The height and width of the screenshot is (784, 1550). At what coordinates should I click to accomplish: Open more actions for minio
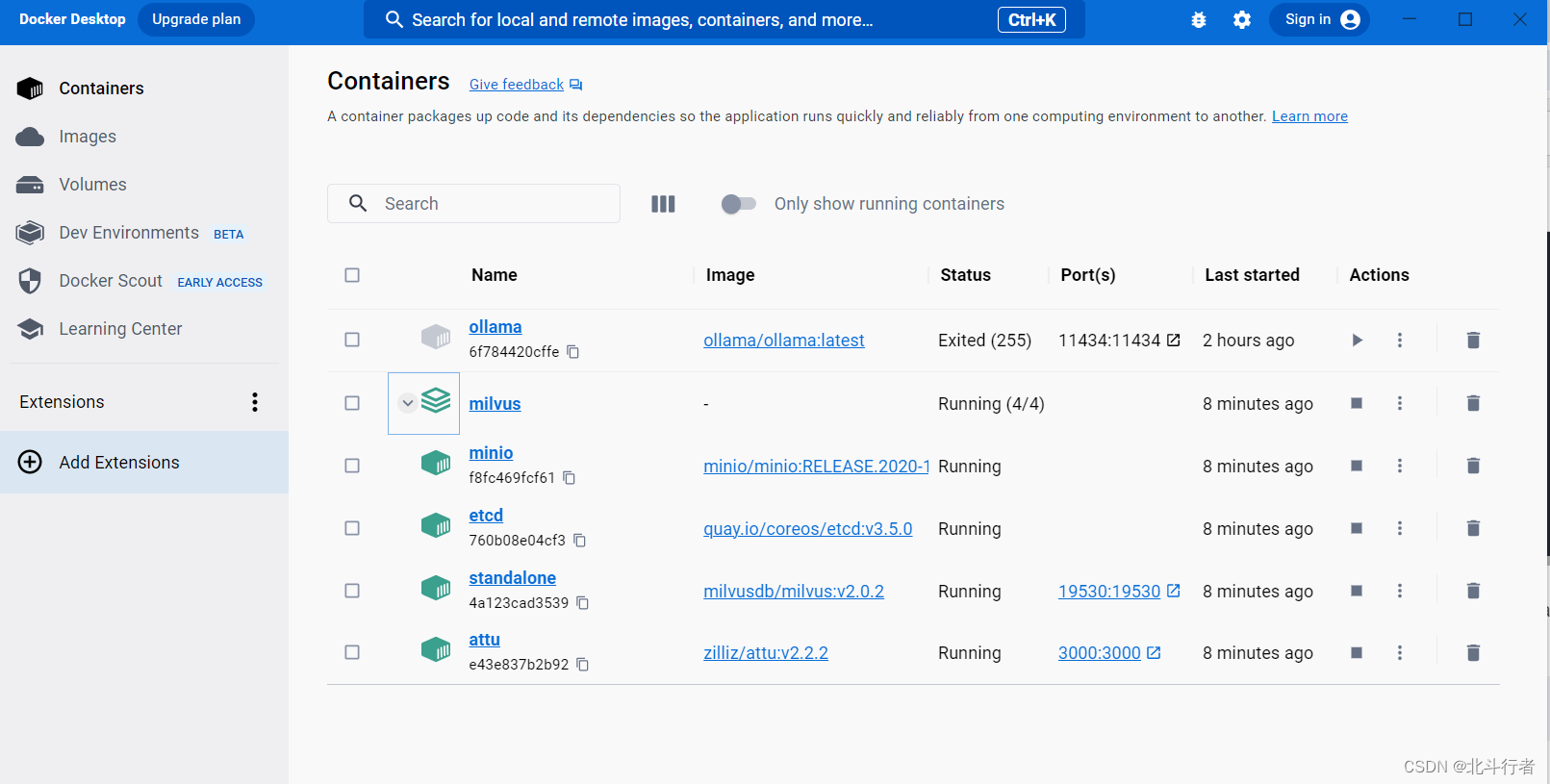(1400, 466)
